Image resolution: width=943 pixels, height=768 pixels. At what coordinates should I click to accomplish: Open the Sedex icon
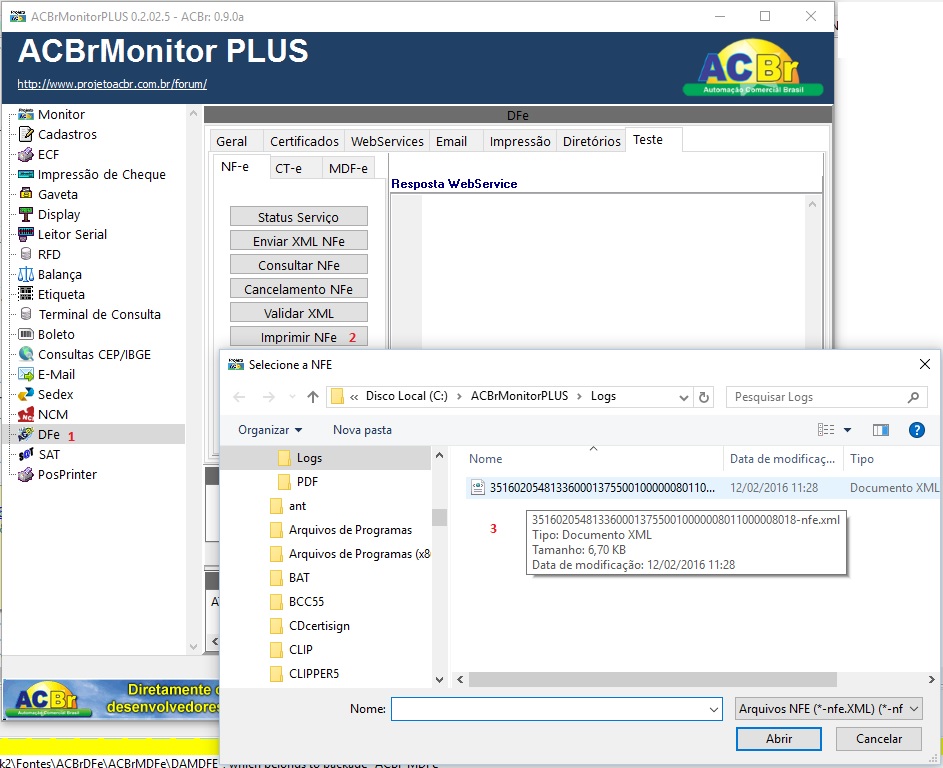click(x=26, y=395)
